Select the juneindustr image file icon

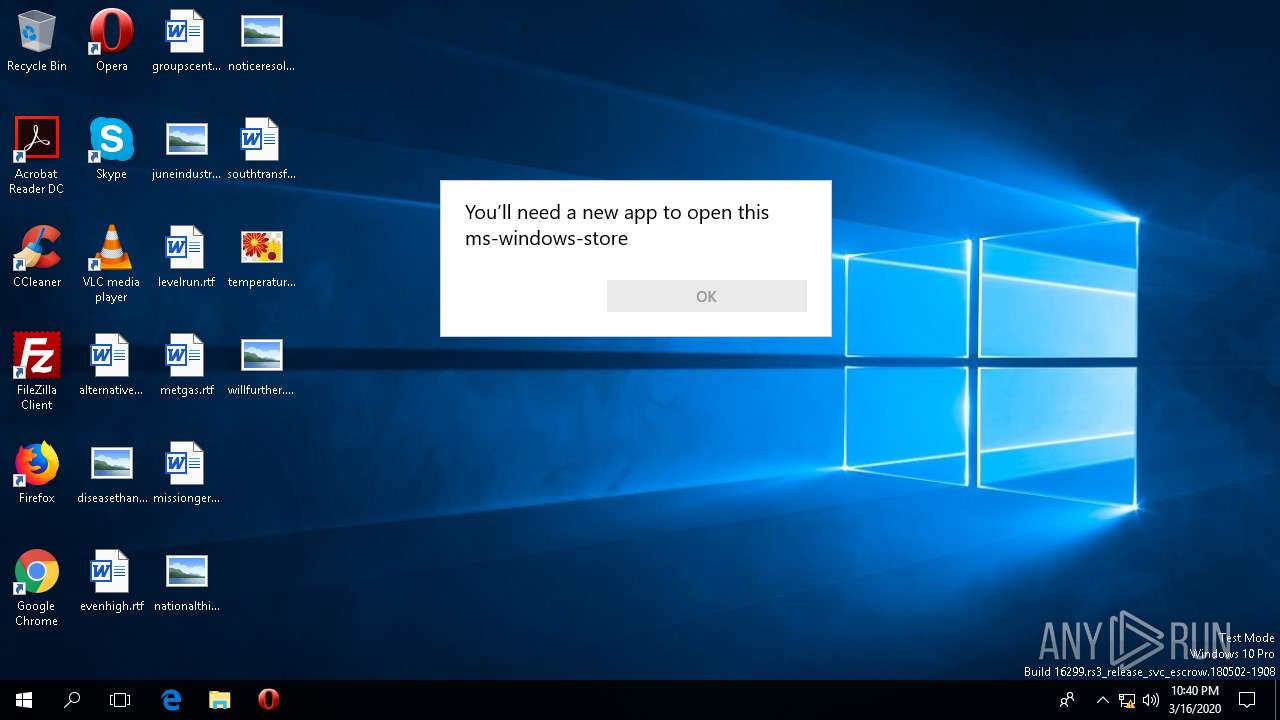click(x=186, y=149)
